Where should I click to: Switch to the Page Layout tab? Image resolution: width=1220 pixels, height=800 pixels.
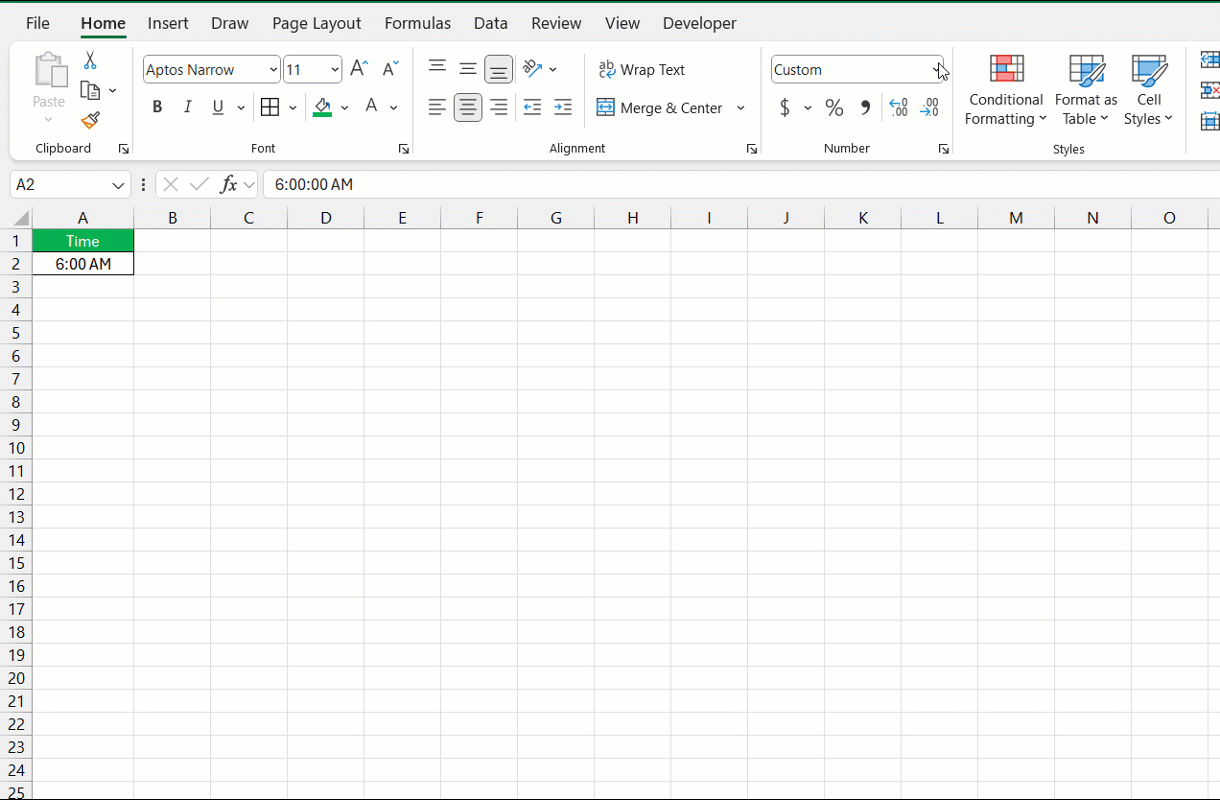pyautogui.click(x=317, y=23)
